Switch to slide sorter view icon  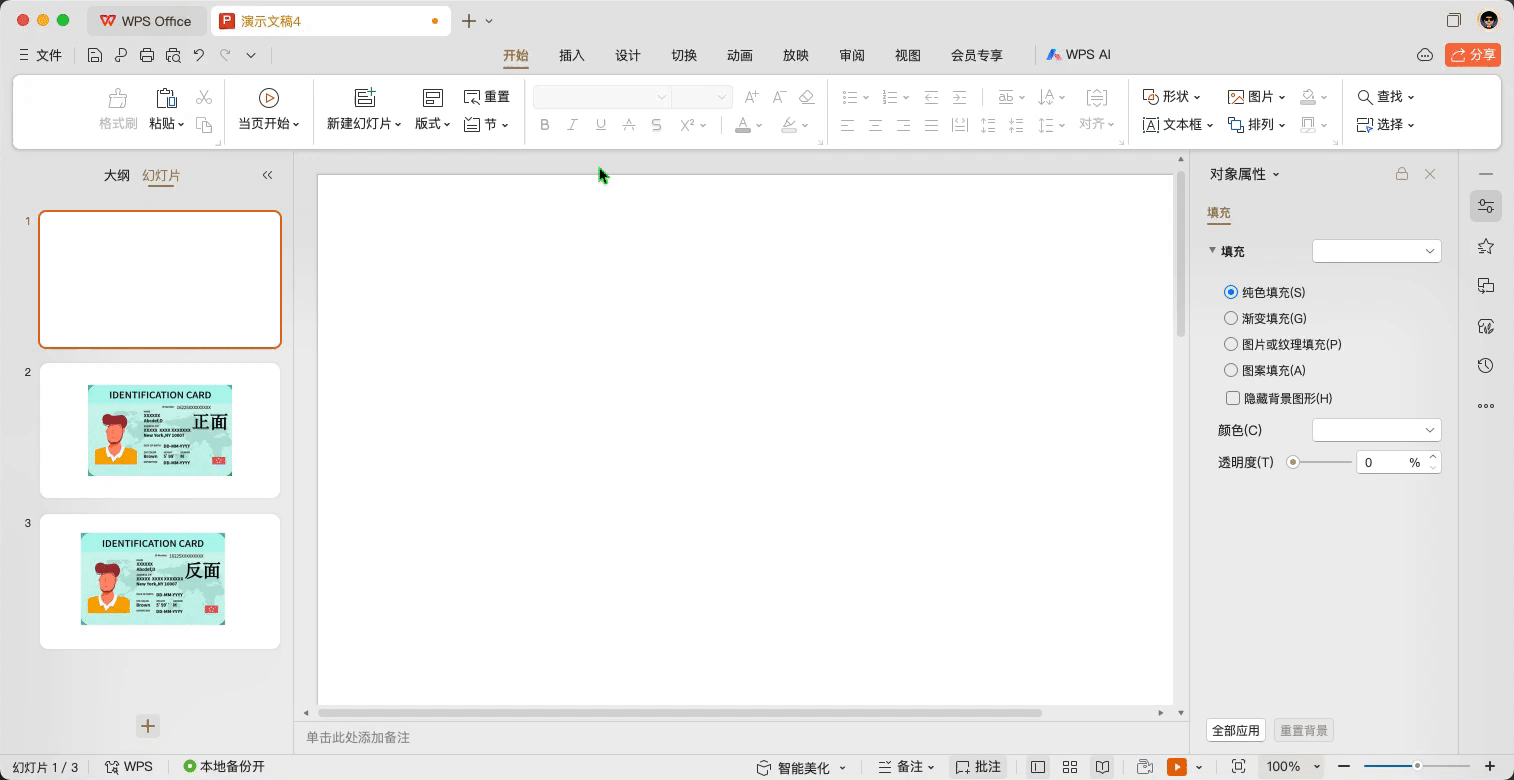(1070, 767)
